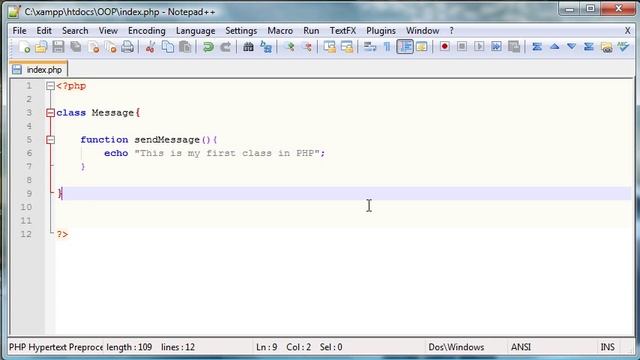Screen dimensions: 640x360
Task: Click the Redo arrow icon
Action: (225, 47)
